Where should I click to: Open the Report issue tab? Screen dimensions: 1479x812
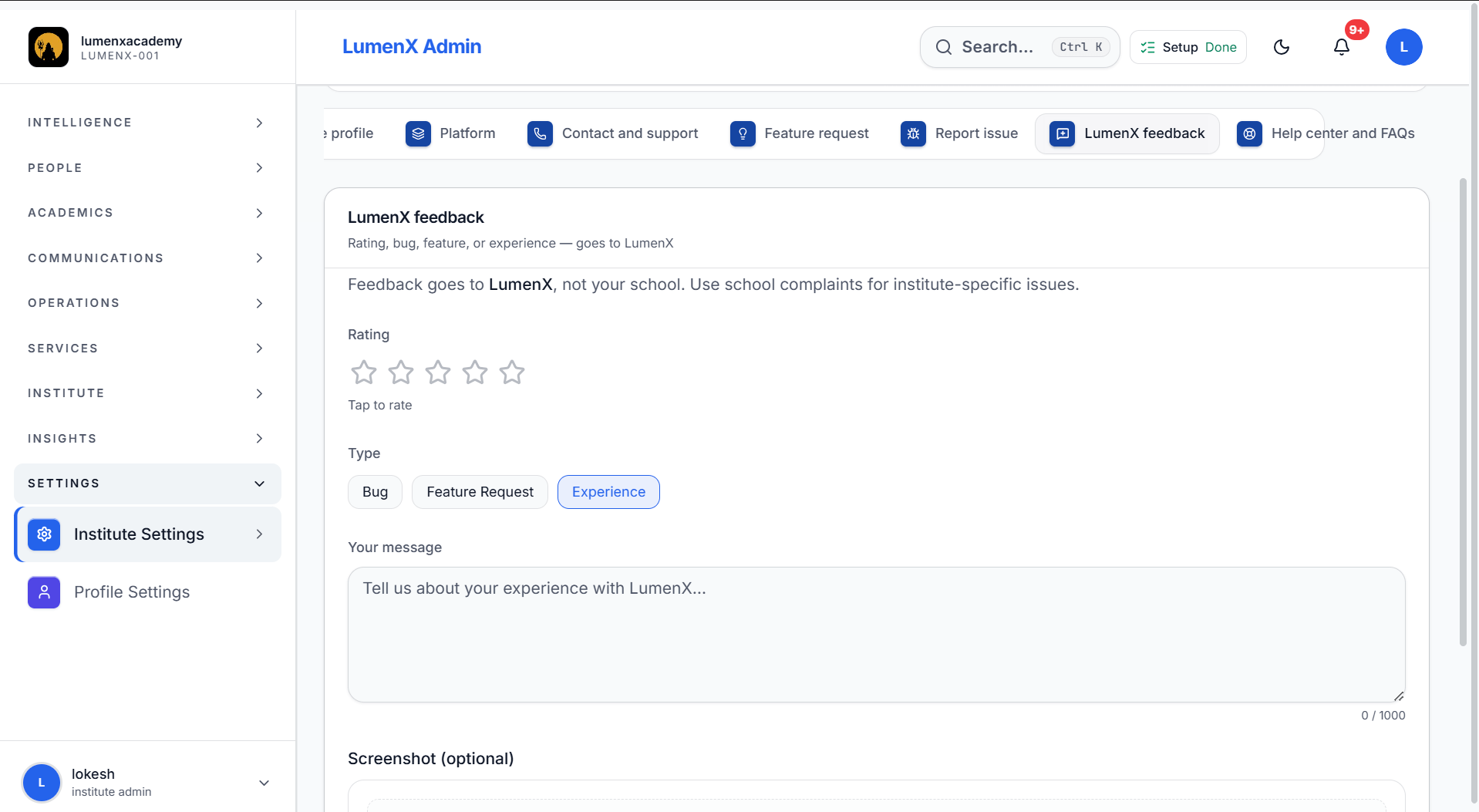pyautogui.click(x=959, y=133)
